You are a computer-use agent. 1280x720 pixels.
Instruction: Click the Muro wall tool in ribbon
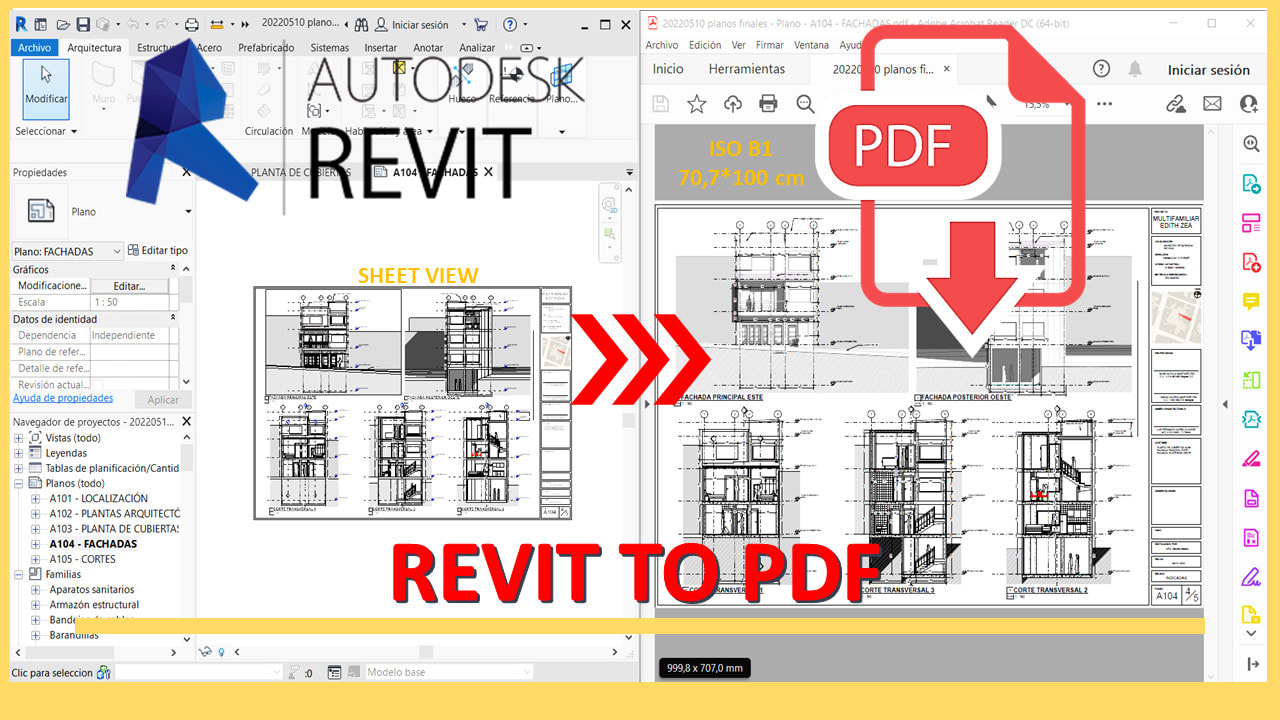tap(103, 88)
